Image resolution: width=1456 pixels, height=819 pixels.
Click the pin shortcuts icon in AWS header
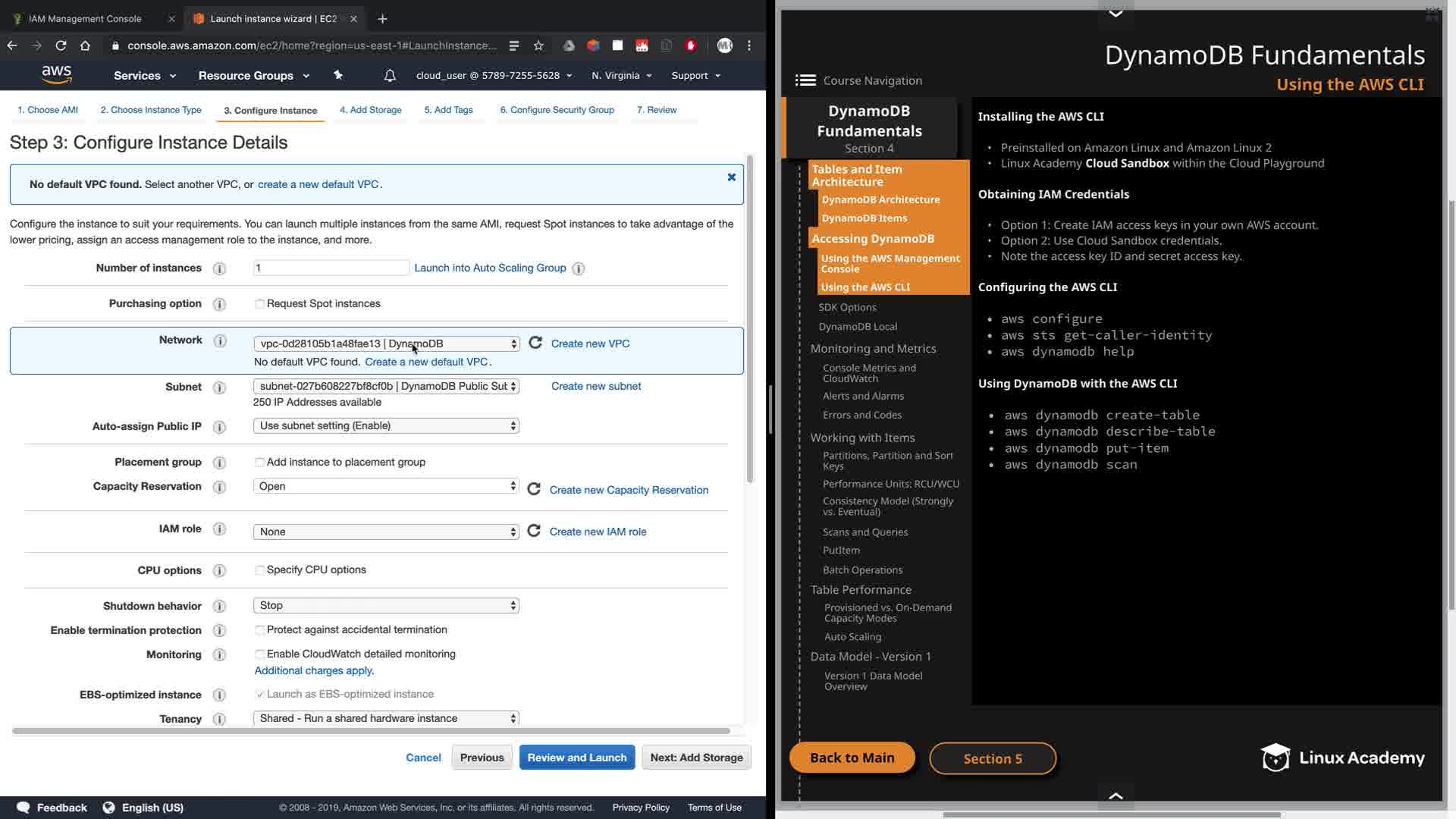pos(338,75)
